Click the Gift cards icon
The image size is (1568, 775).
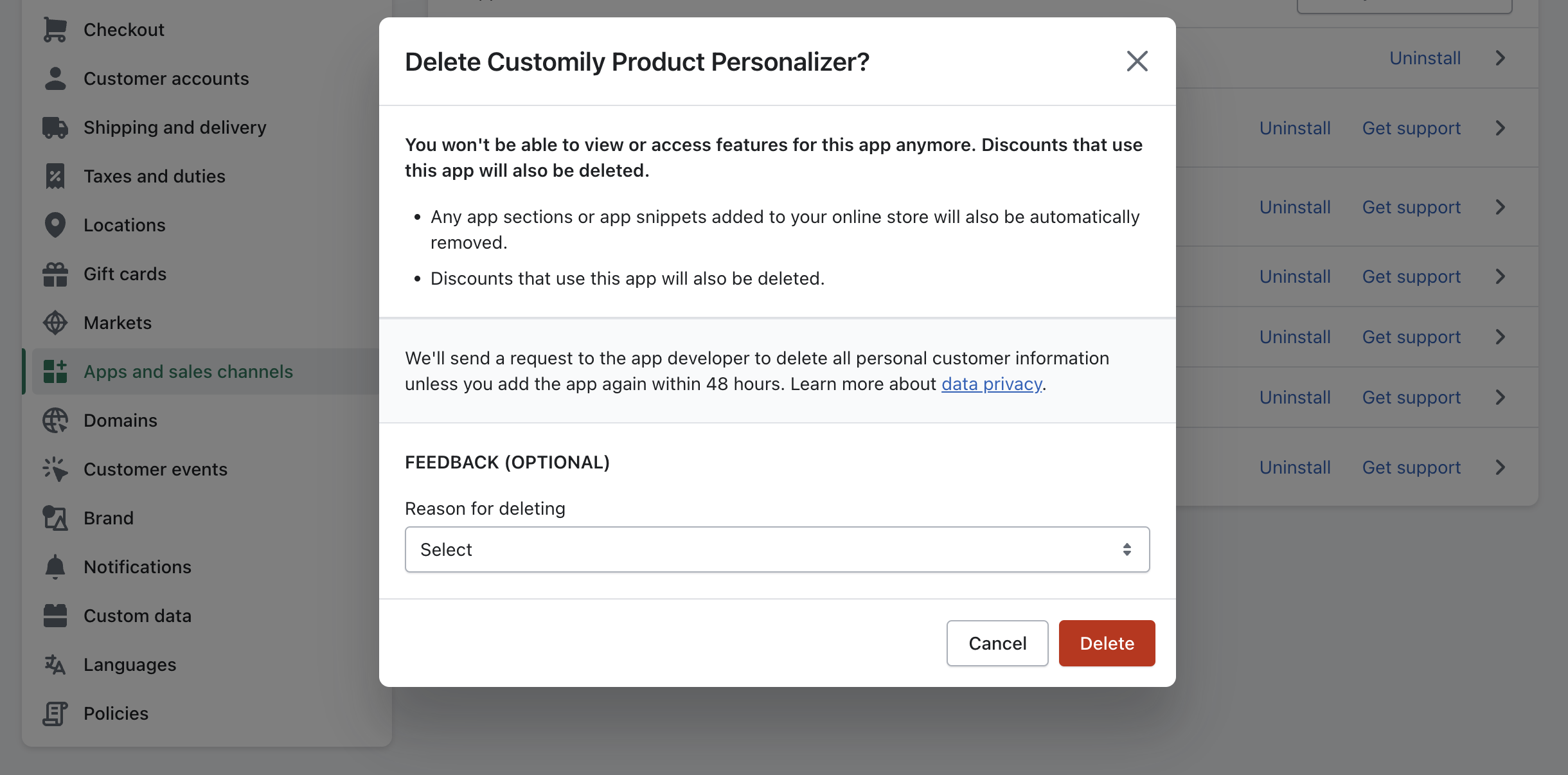(55, 274)
